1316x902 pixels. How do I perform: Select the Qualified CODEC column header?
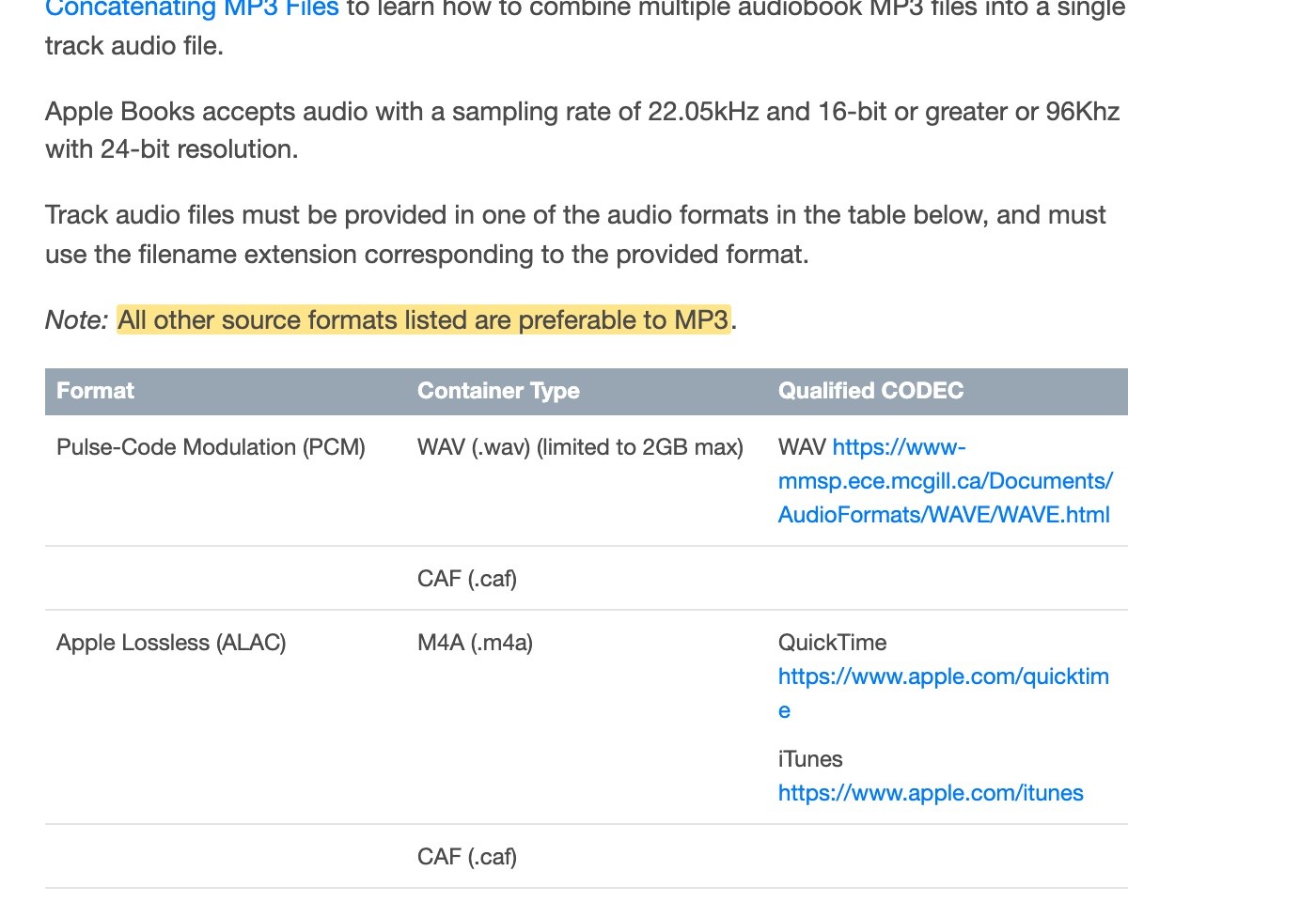click(x=870, y=391)
